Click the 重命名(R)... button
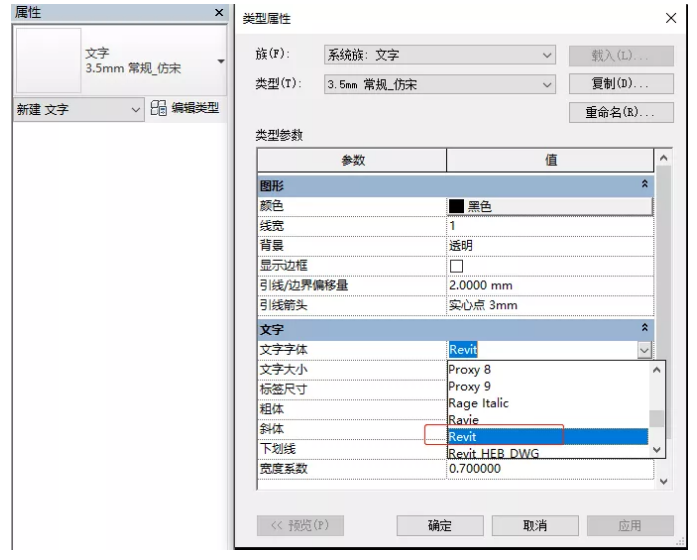 [621, 112]
